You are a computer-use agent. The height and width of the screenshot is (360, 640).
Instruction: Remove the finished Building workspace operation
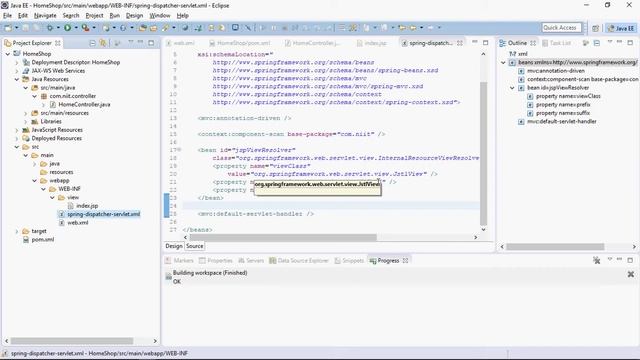click(x=631, y=274)
